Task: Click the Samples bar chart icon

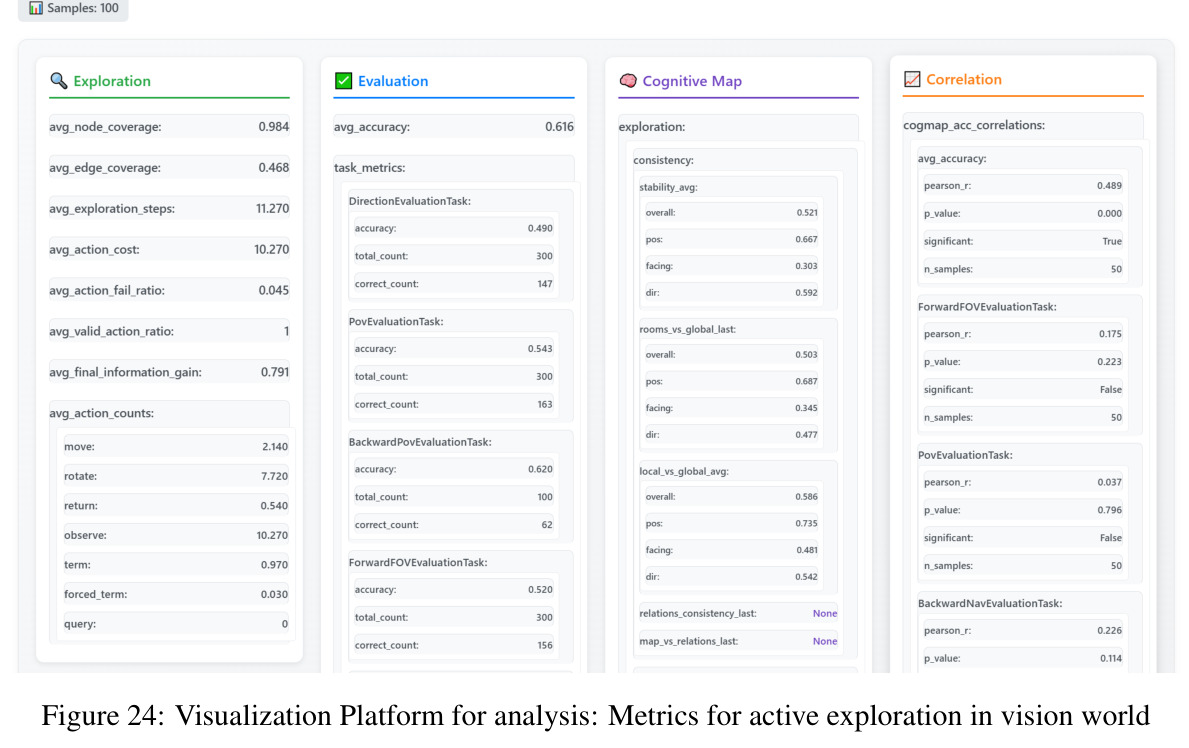Action: (x=36, y=8)
